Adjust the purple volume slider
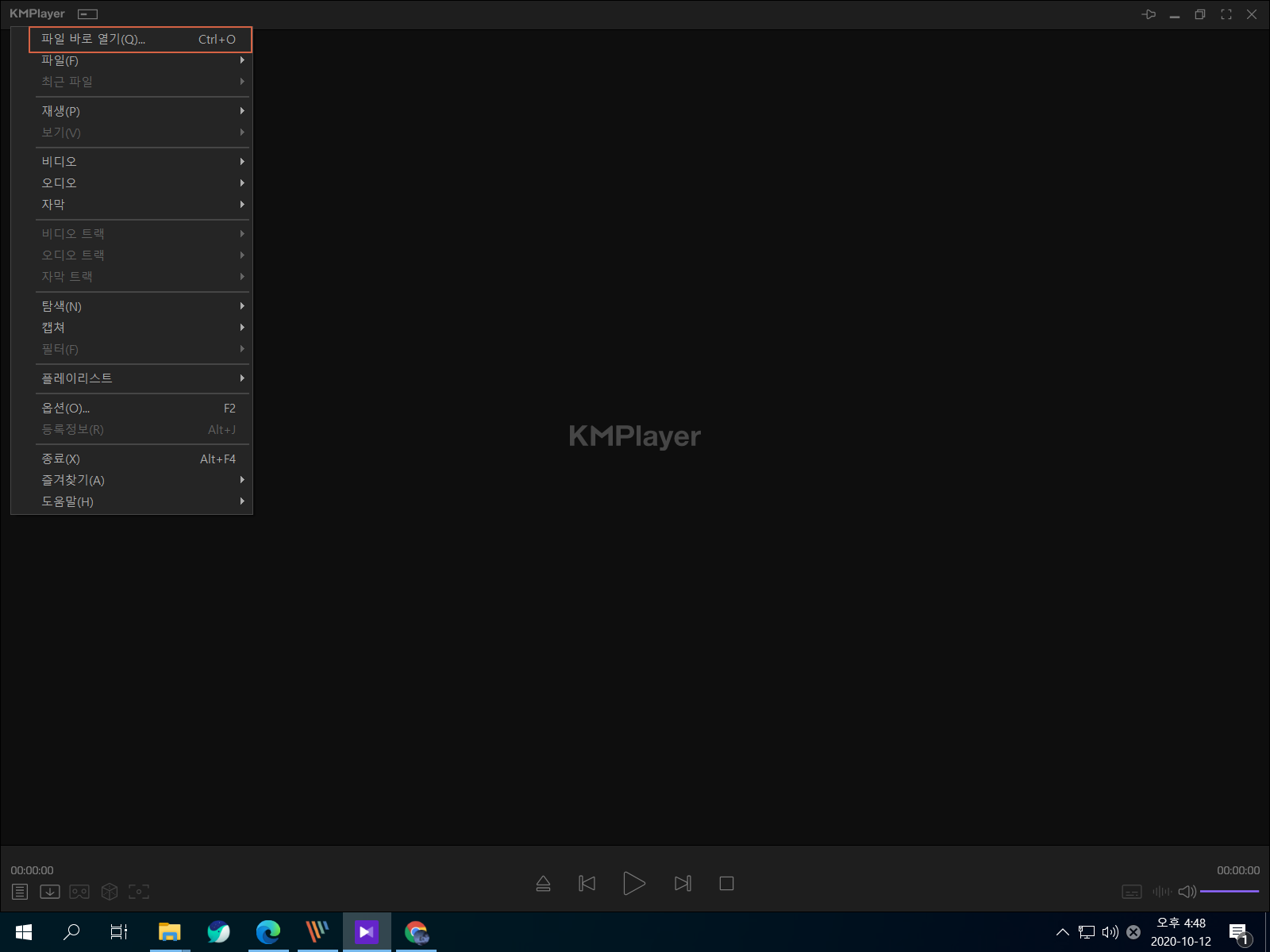Viewport: 1270px width, 952px height. tap(1230, 892)
